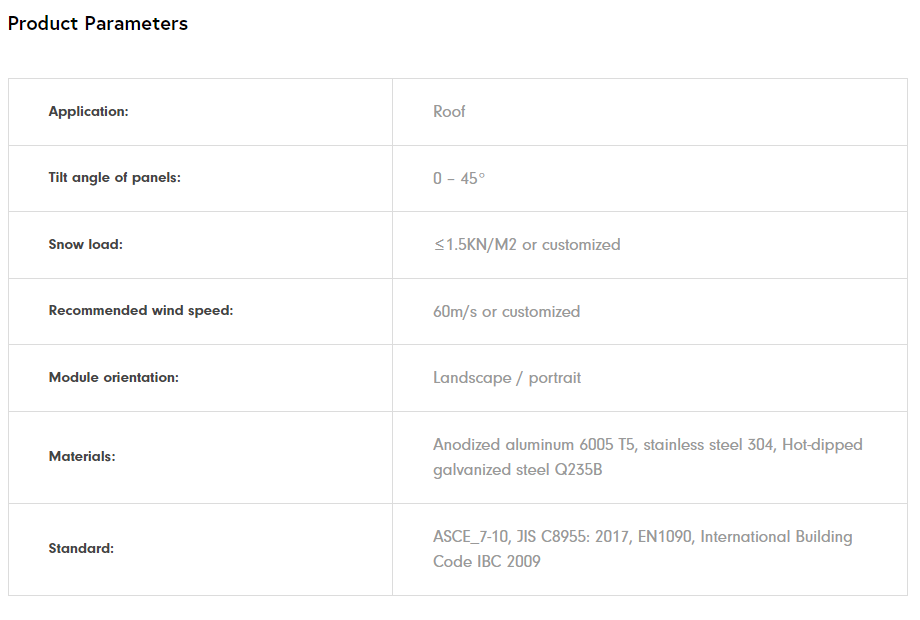This screenshot has height=620, width=920.
Task: Click the Recommended wind speed label
Action: pos(141,311)
